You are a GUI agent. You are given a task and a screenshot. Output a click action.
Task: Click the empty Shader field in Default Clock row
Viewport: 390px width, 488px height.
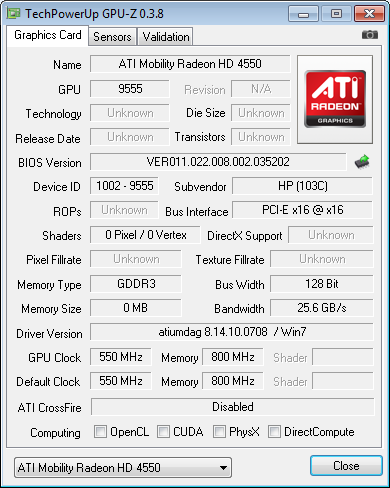click(x=343, y=381)
